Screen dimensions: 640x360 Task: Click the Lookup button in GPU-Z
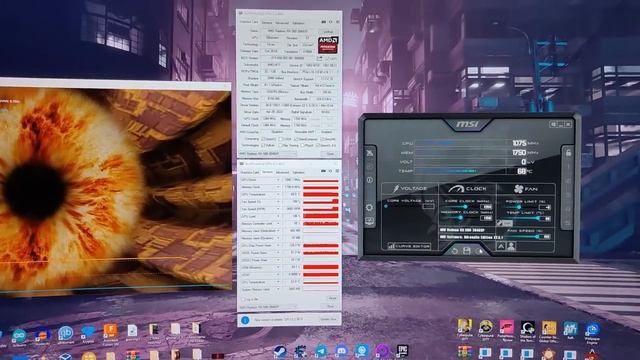328,31
